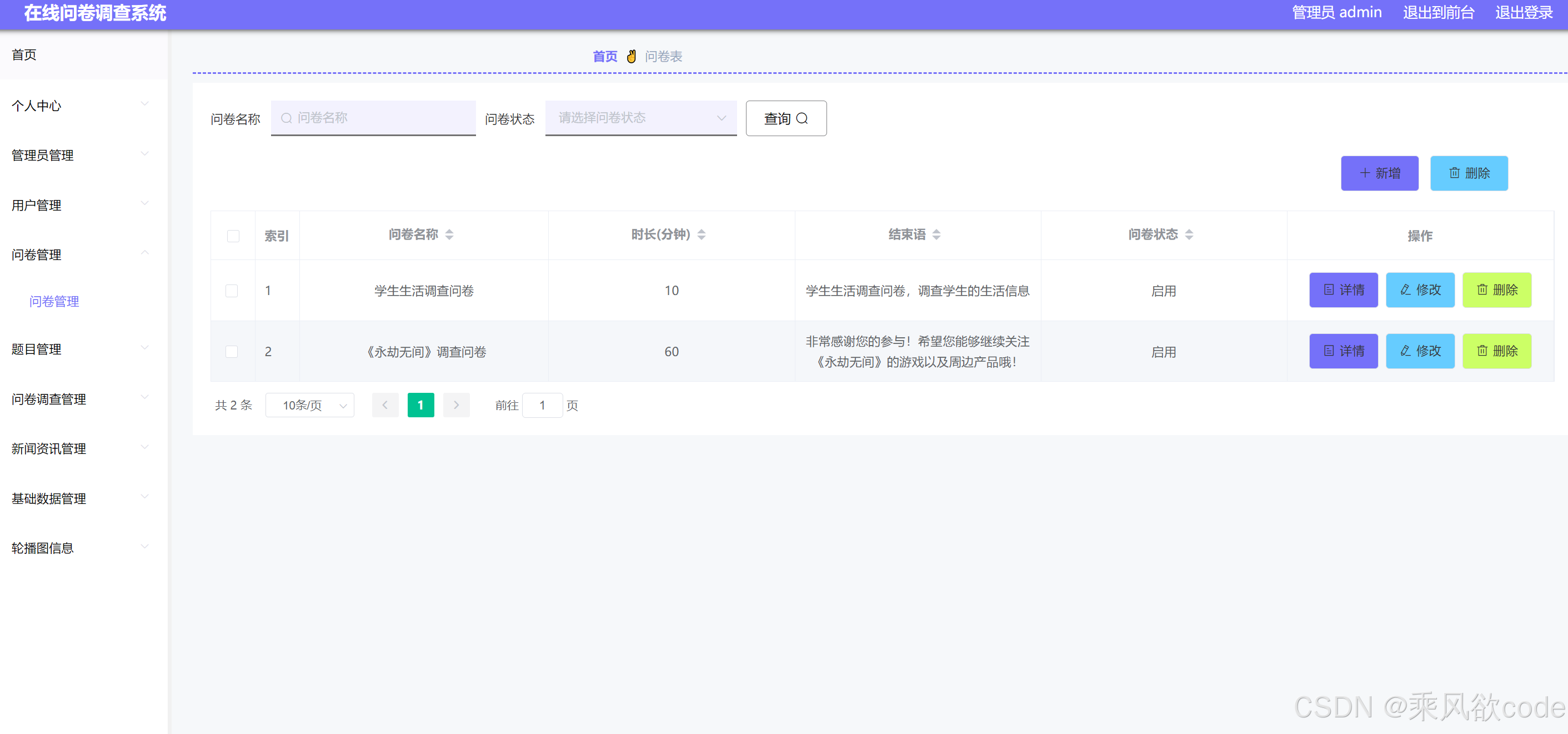Click the trash icon on top 删除 button
This screenshot has height=734, width=1568.
(x=1455, y=173)
